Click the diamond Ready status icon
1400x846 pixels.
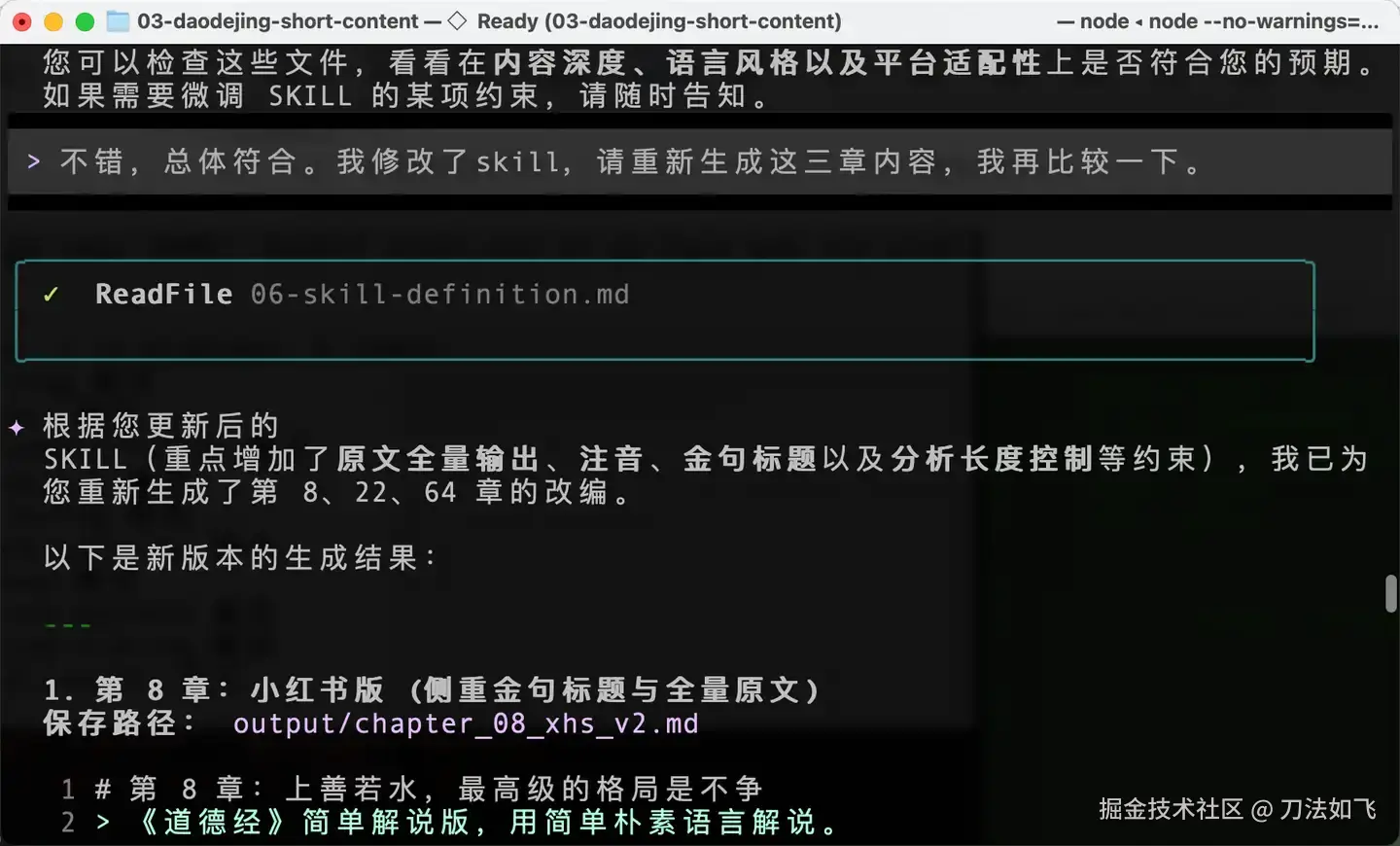[x=457, y=20]
